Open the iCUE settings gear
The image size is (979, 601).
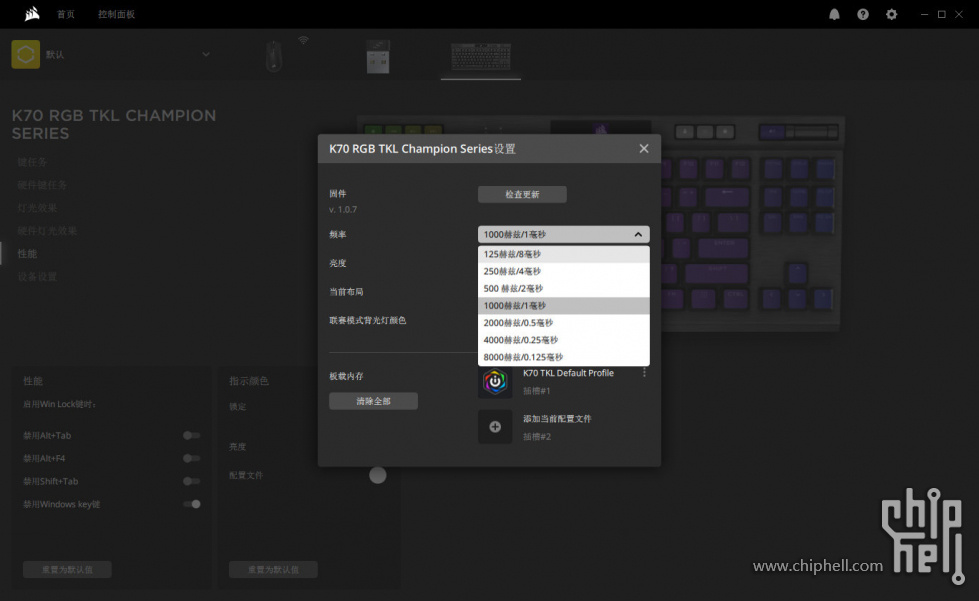(x=892, y=14)
